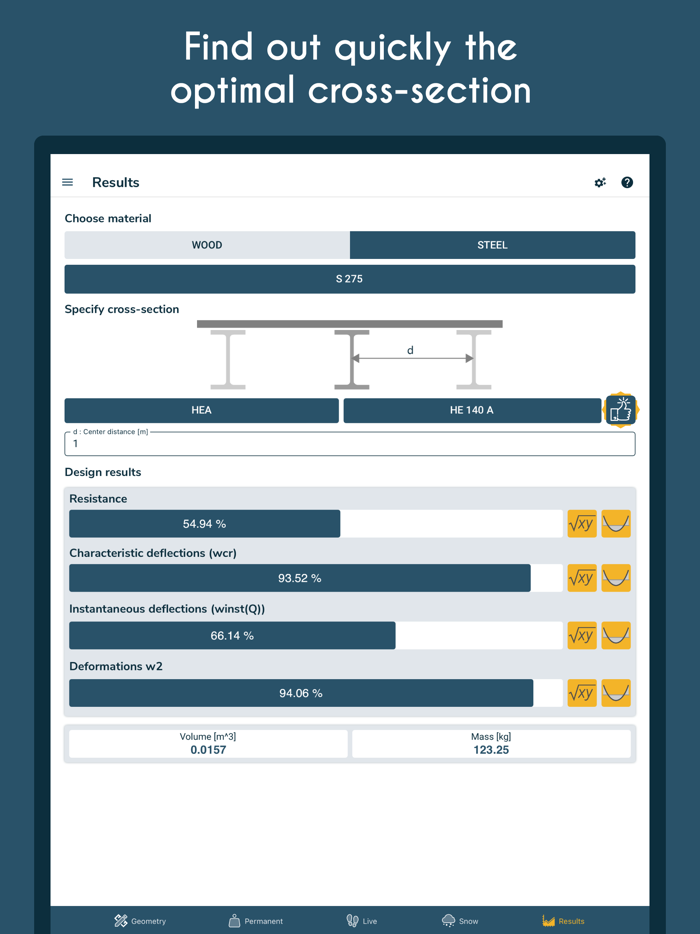Switch to the Results tab
700x934 pixels.
point(564,921)
